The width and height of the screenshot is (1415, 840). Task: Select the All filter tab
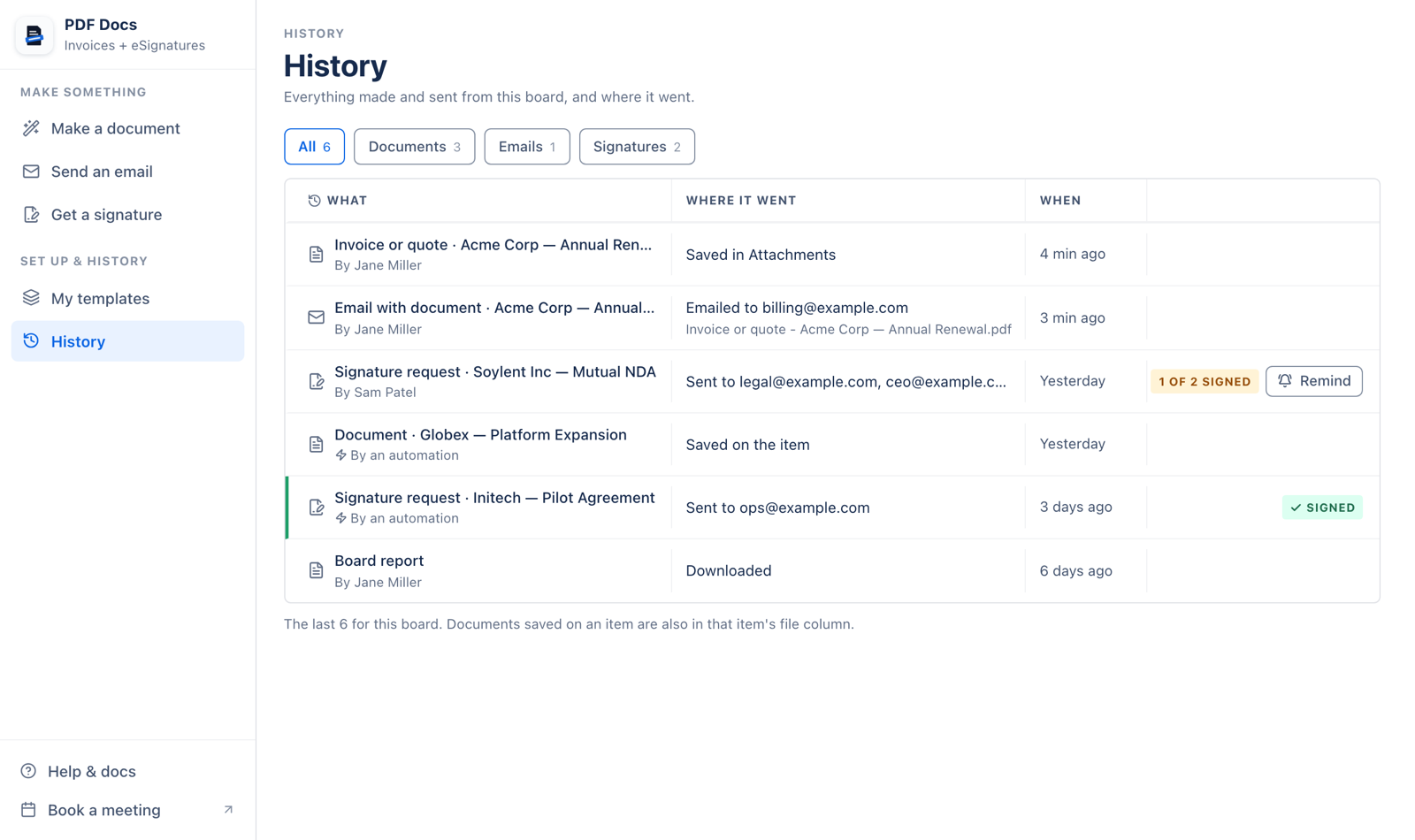[314, 147]
